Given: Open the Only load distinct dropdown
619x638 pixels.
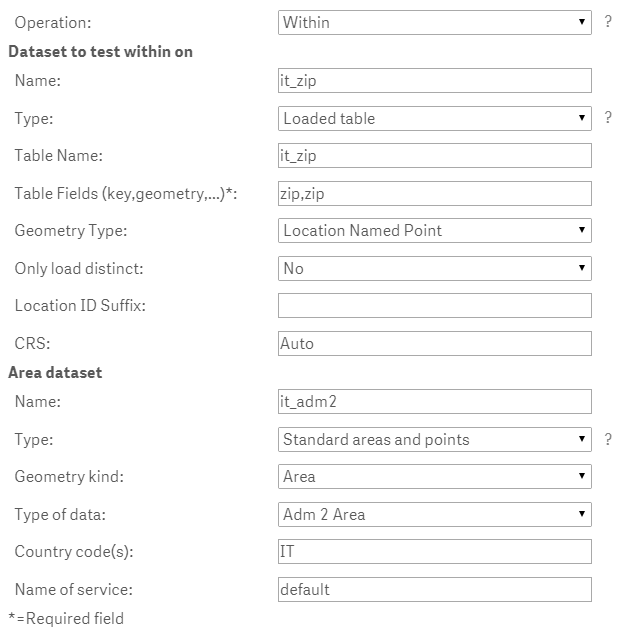Looking at the screenshot, I should click(434, 268).
